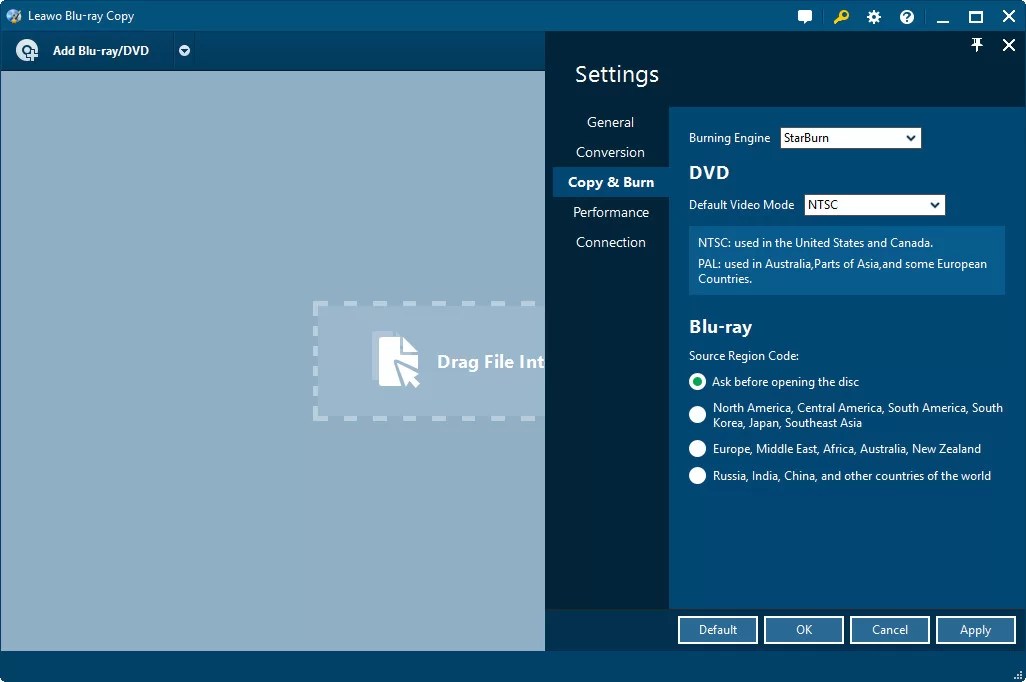Pin the Settings panel
The height and width of the screenshot is (682, 1026).
pos(977,45)
